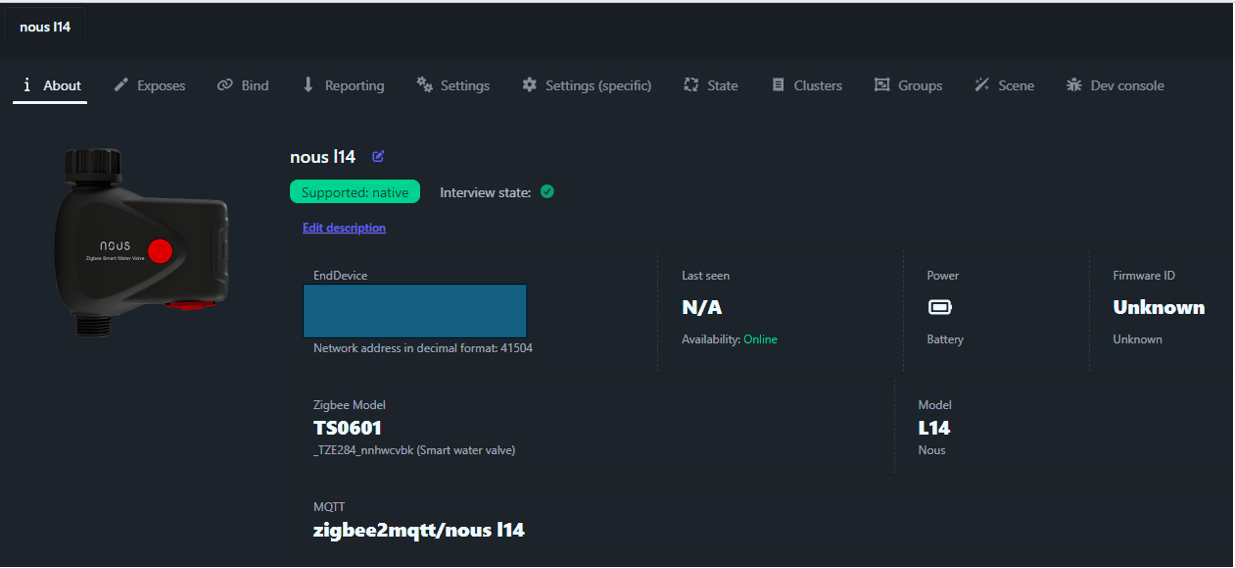
Task: Go to the Groups tab
Action: pyautogui.click(x=908, y=85)
